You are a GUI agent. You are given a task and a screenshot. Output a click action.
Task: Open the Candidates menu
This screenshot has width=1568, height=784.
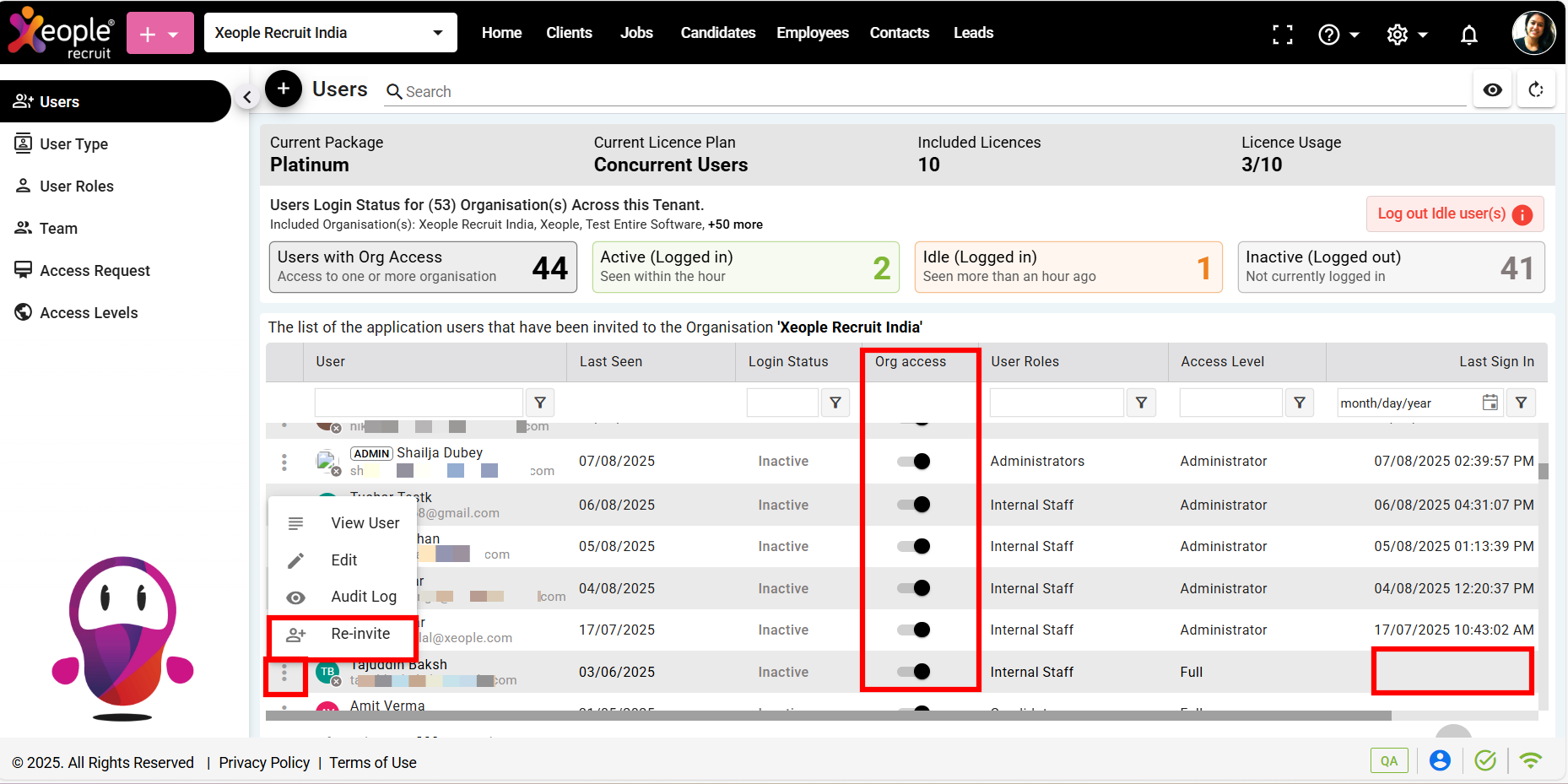[718, 33]
